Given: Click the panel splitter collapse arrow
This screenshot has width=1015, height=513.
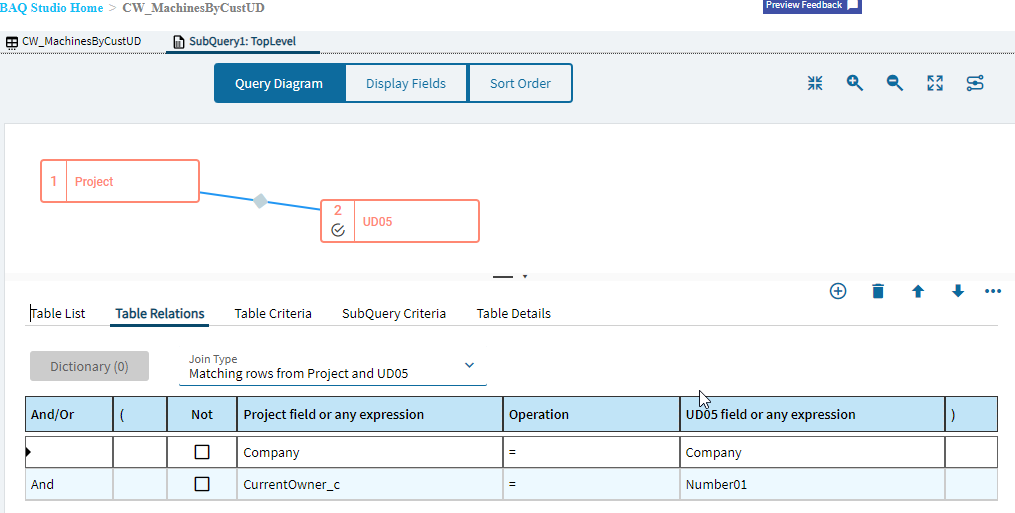Looking at the screenshot, I should click(524, 276).
